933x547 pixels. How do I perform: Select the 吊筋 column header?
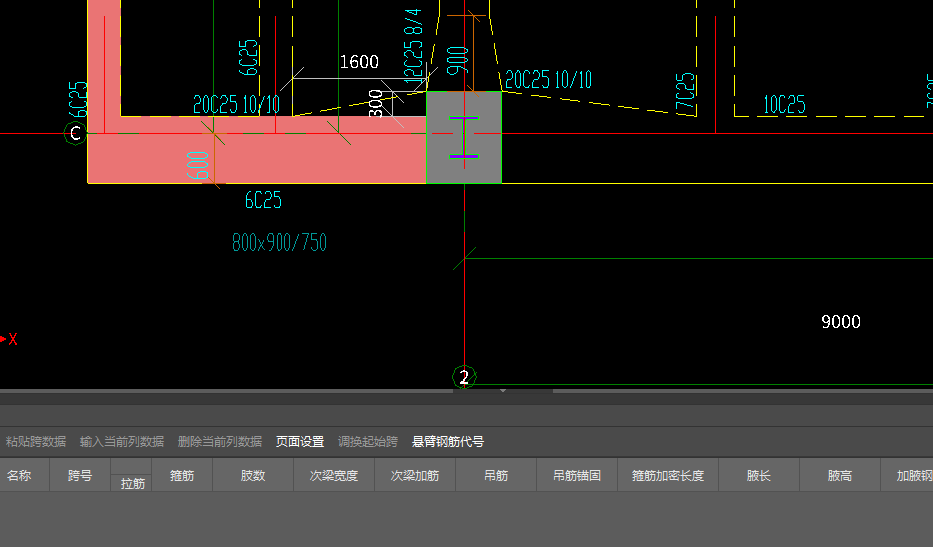coord(496,475)
